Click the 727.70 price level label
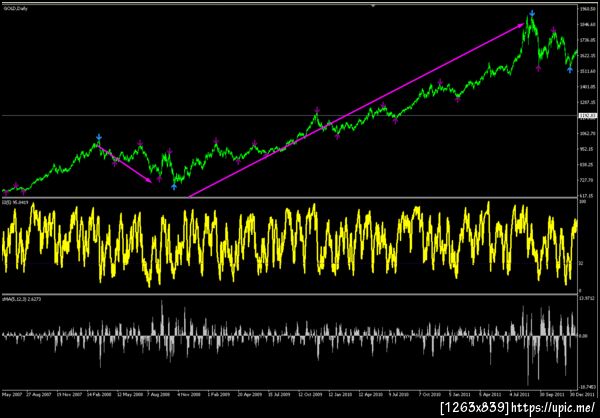600x418 pixels. click(588, 180)
